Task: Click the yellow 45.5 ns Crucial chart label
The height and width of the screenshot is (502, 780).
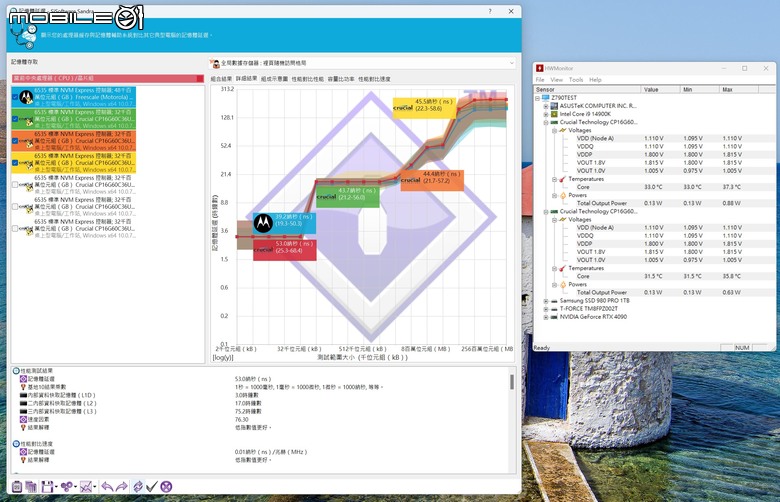Action: point(424,107)
